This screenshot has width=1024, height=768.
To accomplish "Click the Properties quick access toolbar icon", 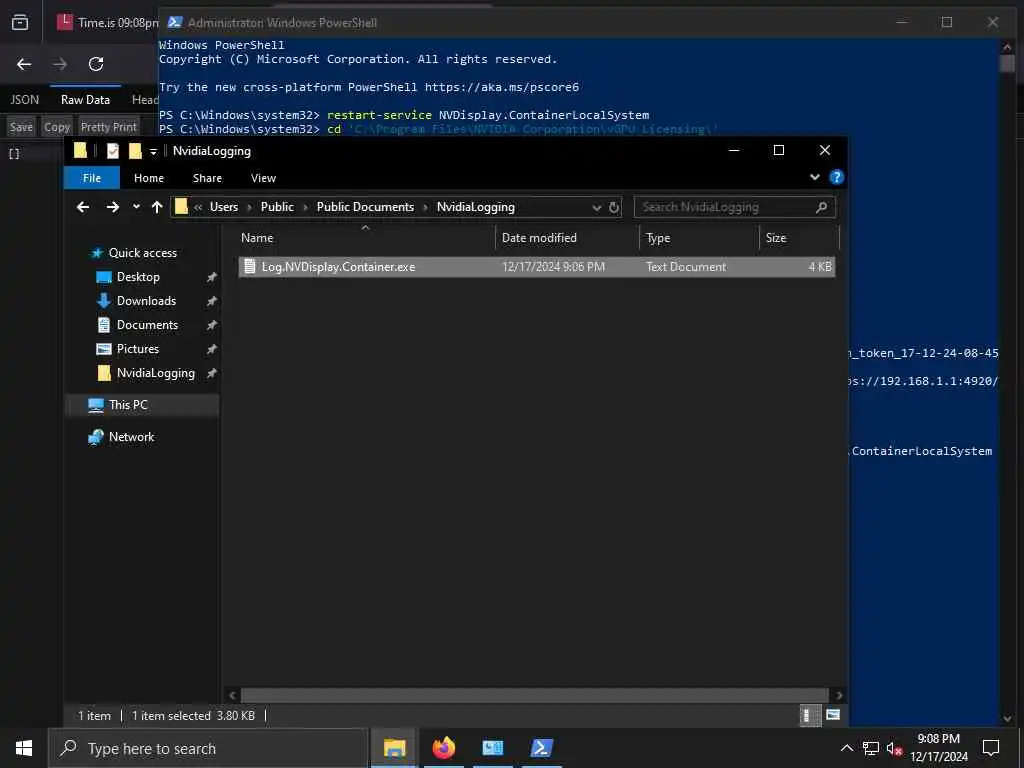I will 113,151.
